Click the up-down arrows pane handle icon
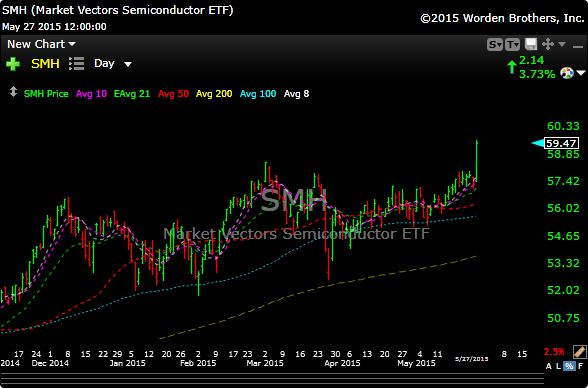 tap(13, 92)
